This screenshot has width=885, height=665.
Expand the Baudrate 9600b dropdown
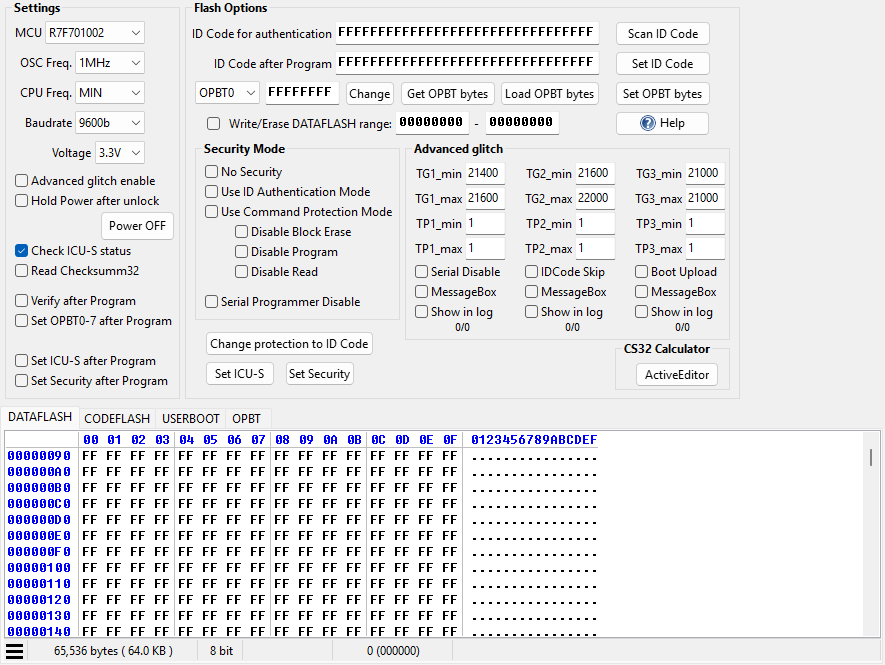[109, 122]
